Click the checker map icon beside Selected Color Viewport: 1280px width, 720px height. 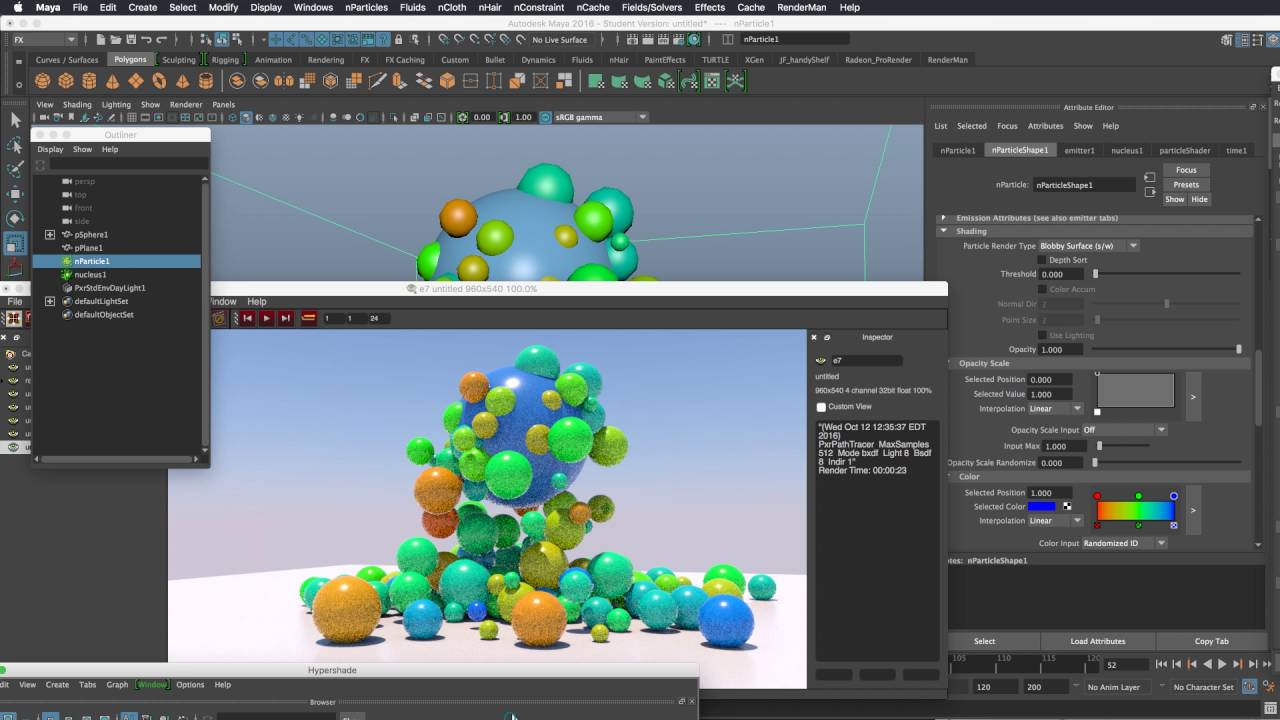(1067, 507)
